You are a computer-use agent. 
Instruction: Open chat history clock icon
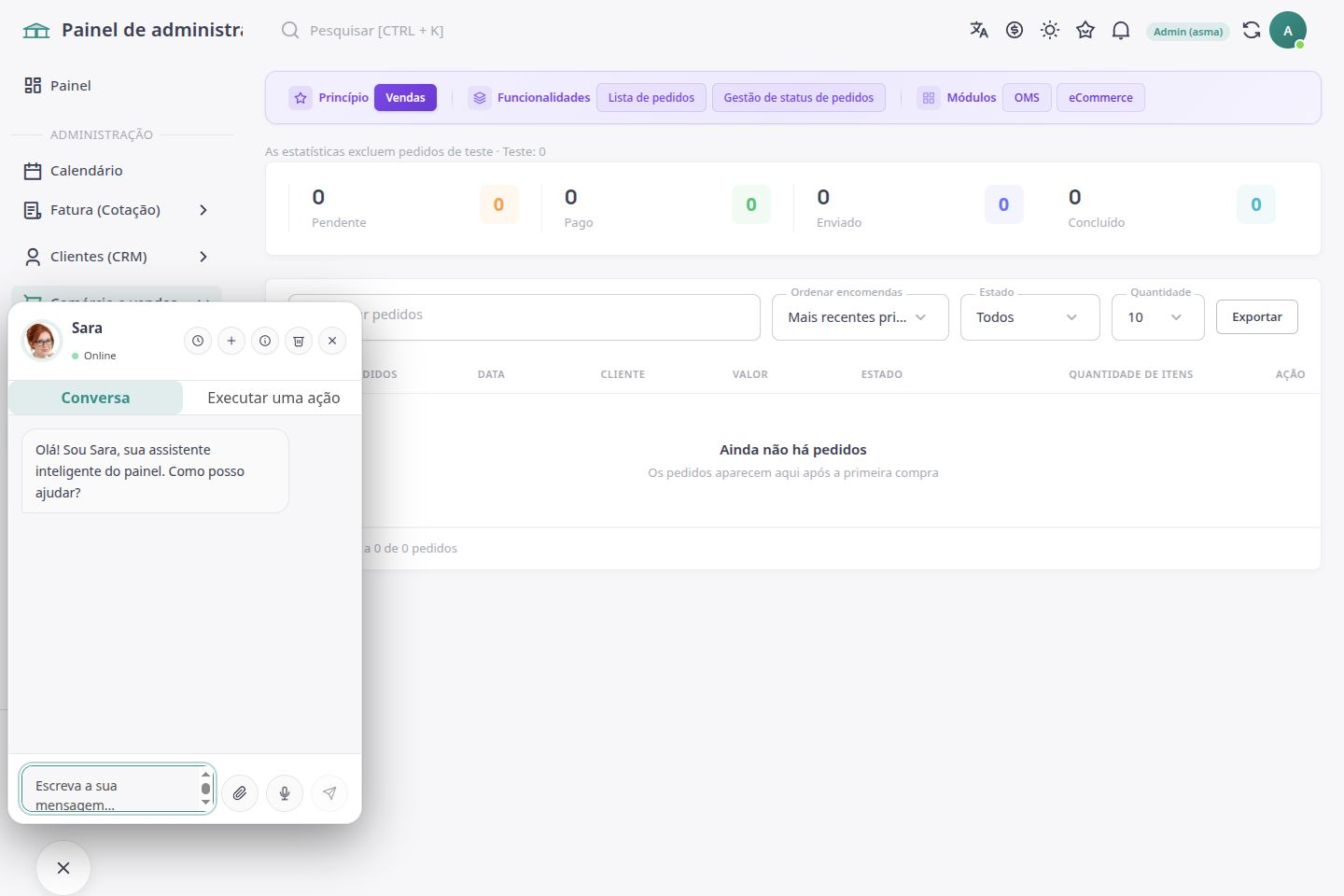(x=198, y=341)
